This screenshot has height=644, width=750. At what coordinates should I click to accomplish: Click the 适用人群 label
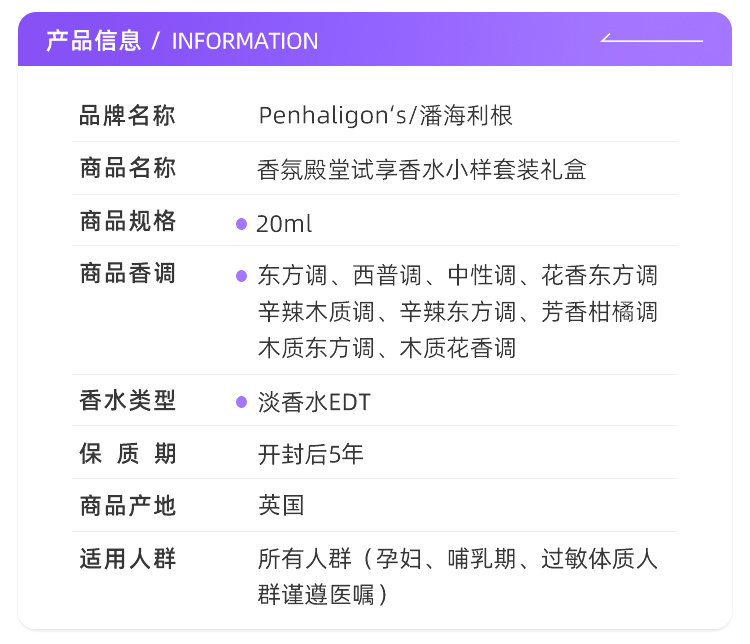pyautogui.click(x=127, y=559)
